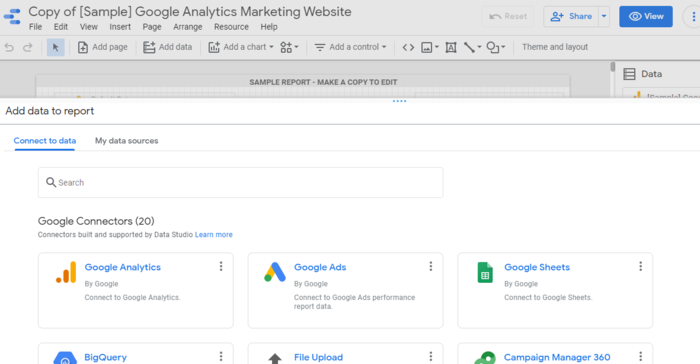The height and width of the screenshot is (364, 700).
Task: Open Google Analytics card options menu
Action: [x=221, y=267]
